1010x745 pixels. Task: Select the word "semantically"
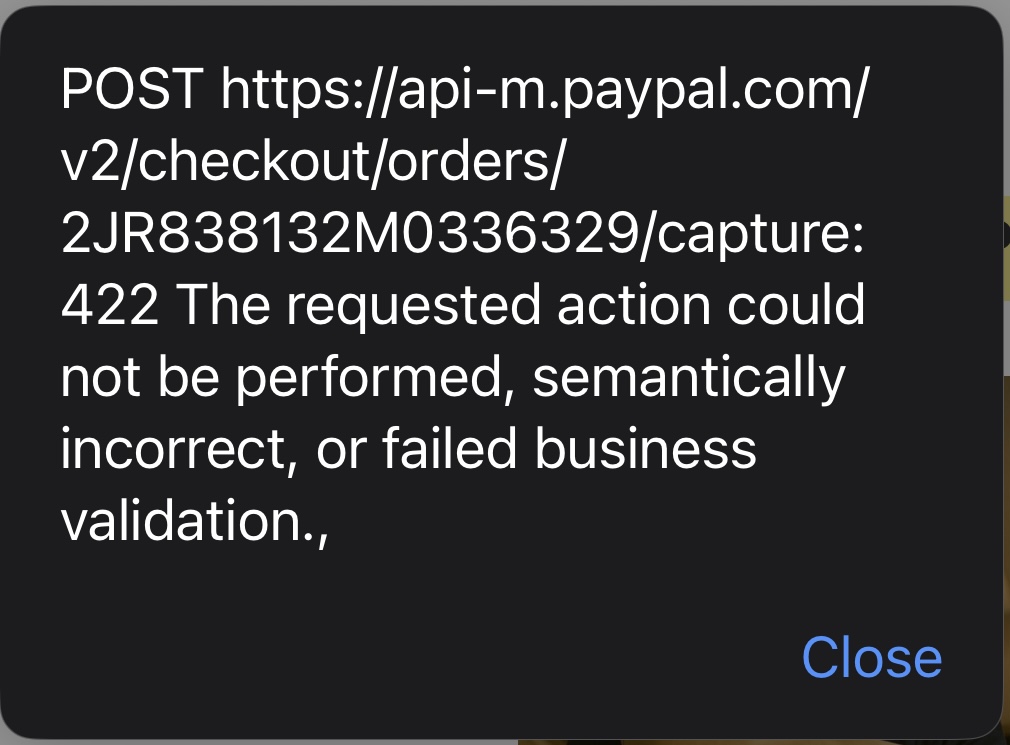click(689, 379)
